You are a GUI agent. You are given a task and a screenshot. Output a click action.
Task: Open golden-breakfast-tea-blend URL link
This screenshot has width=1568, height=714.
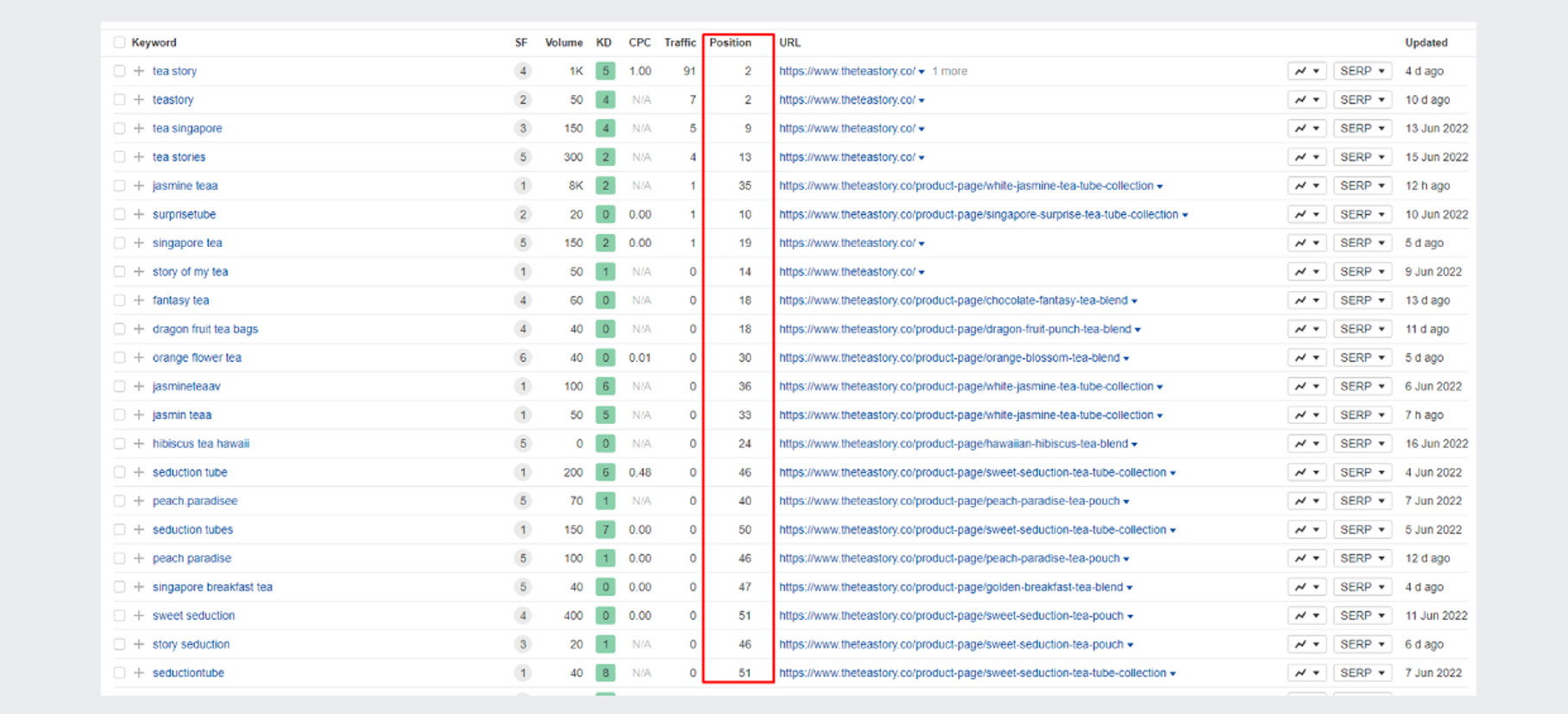click(951, 587)
